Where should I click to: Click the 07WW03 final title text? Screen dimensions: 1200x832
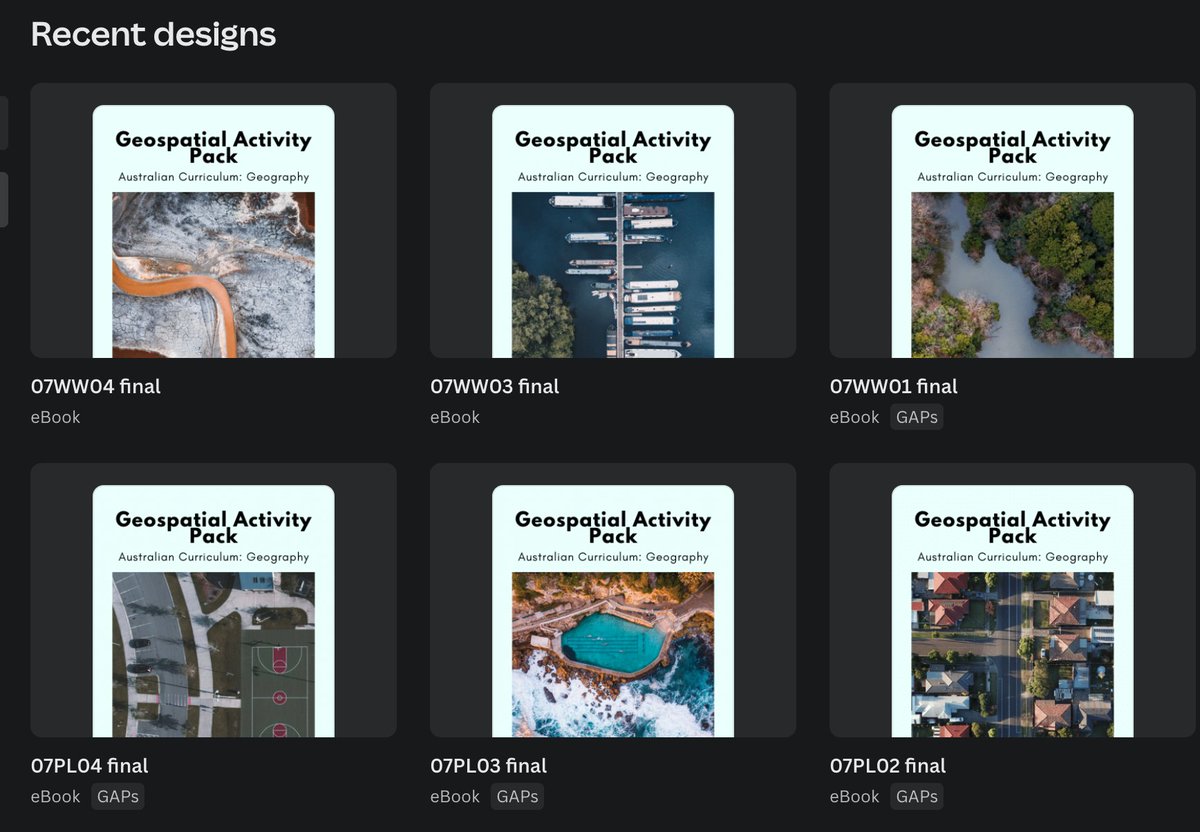pos(494,386)
